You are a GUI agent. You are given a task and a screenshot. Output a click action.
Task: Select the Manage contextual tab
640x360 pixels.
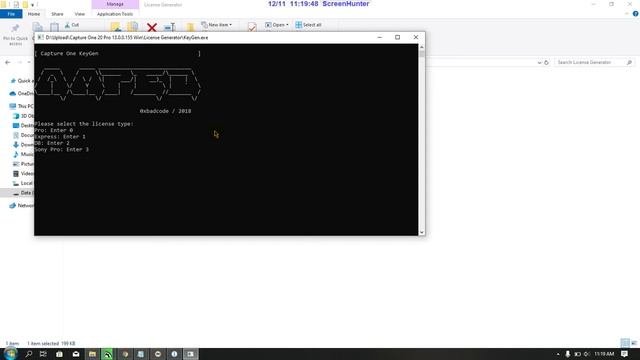pyautogui.click(x=115, y=4)
